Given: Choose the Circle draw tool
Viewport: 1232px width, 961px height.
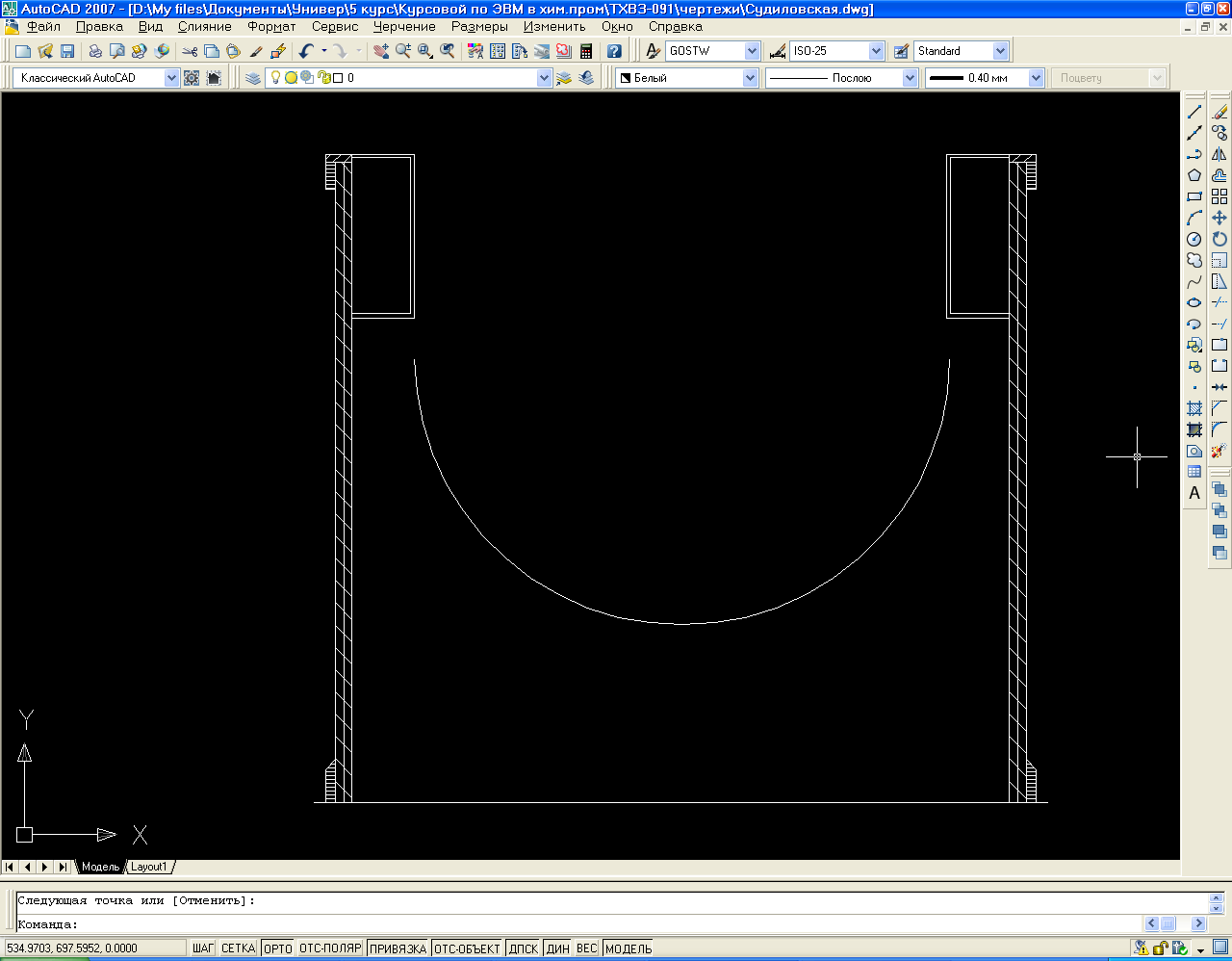Looking at the screenshot, I should coord(1194,239).
